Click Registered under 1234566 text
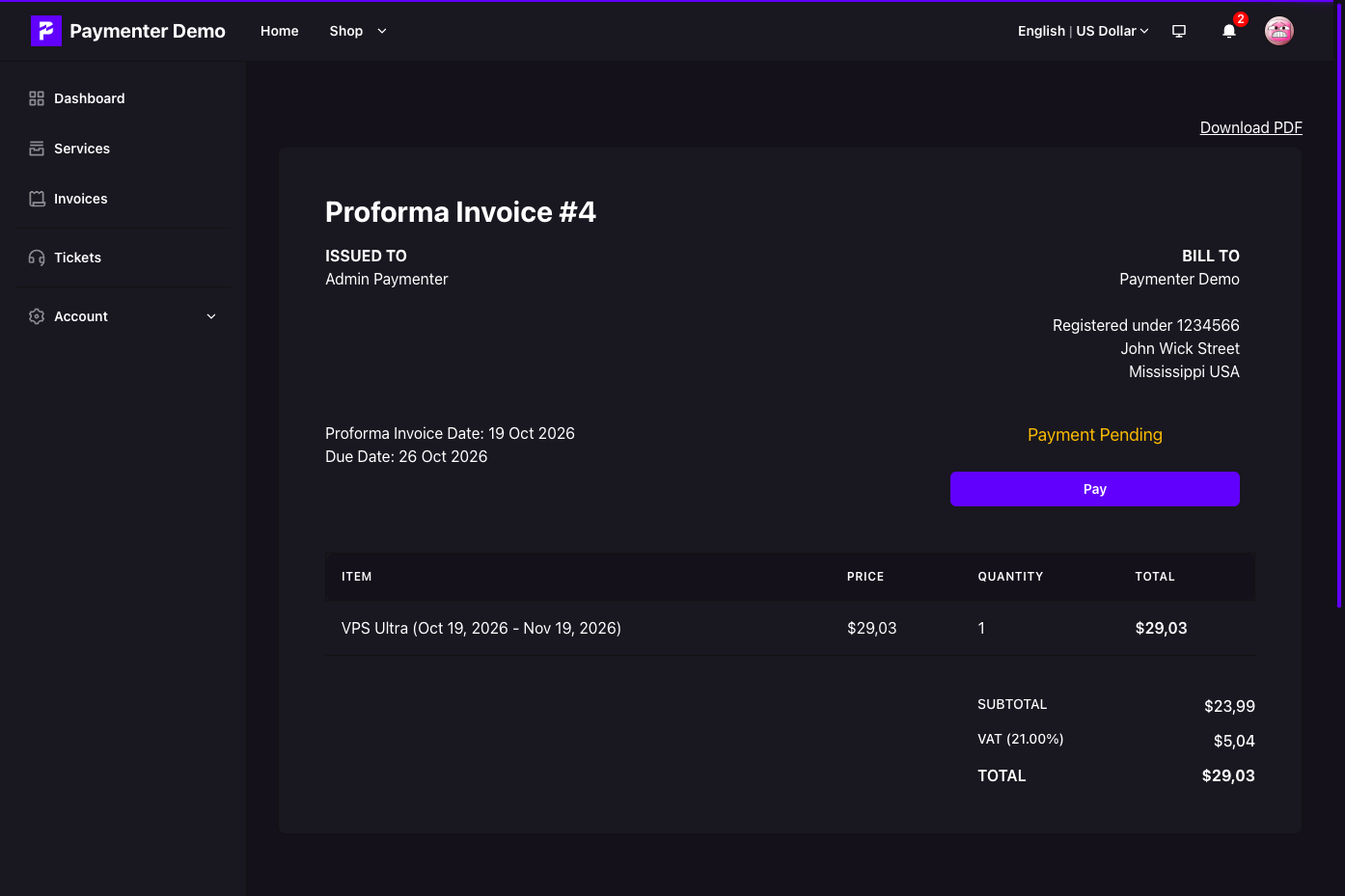 [1146, 325]
